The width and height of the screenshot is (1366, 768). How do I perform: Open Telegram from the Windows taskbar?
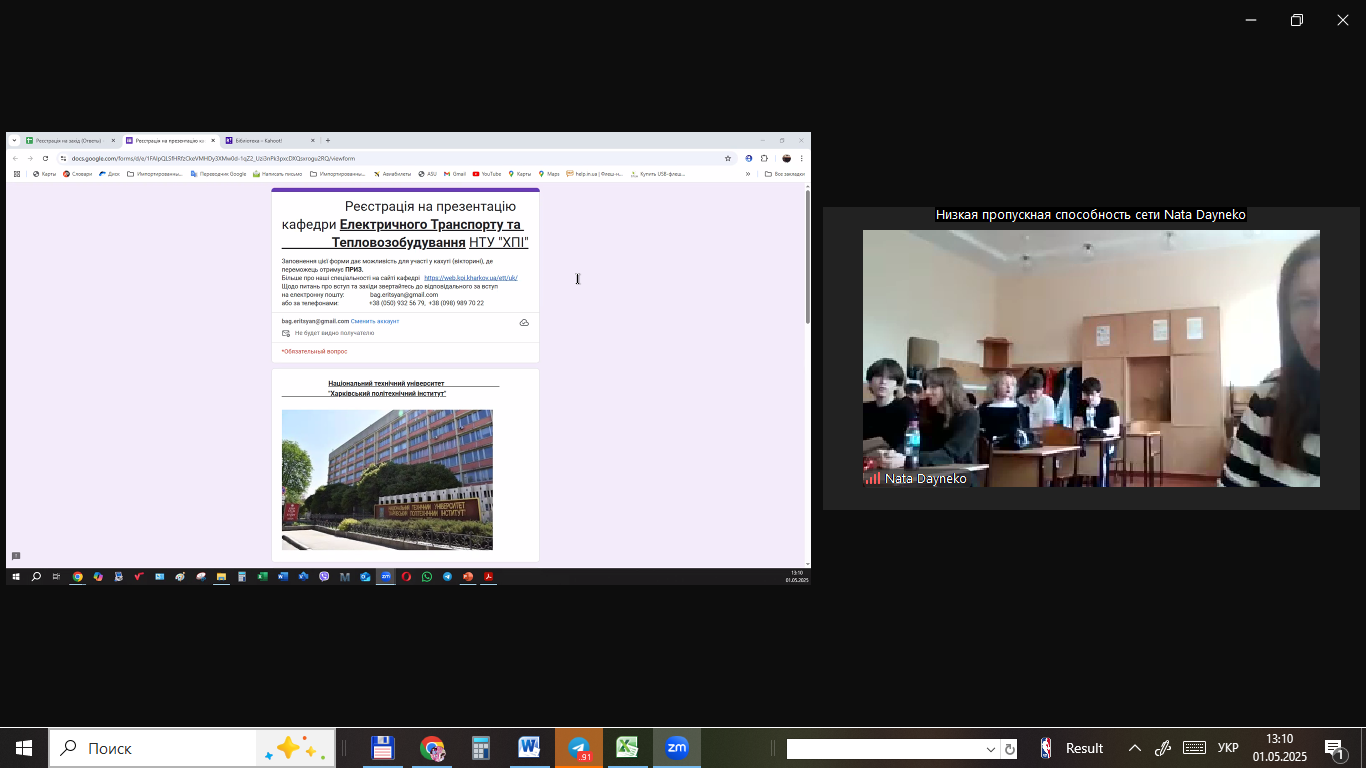(x=579, y=748)
